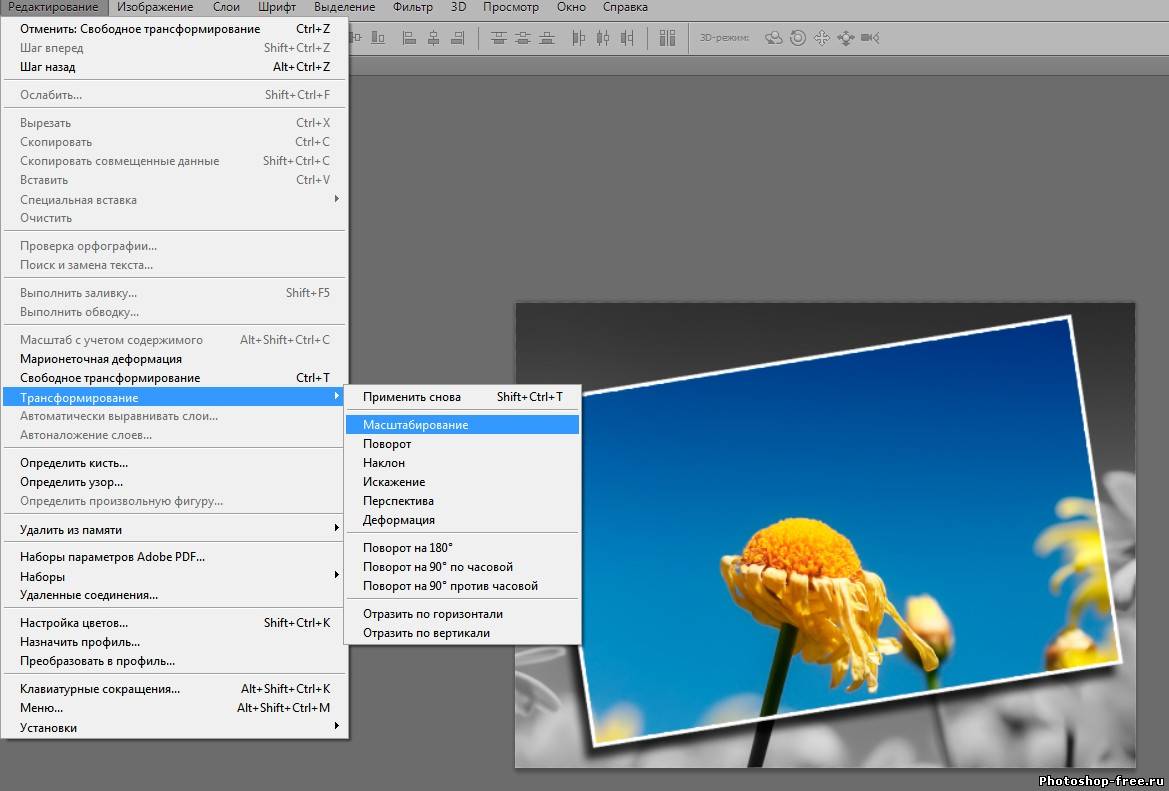Viewport: 1169px width, 791px height.
Task: Click the align bottom edges icon
Action: [378, 38]
